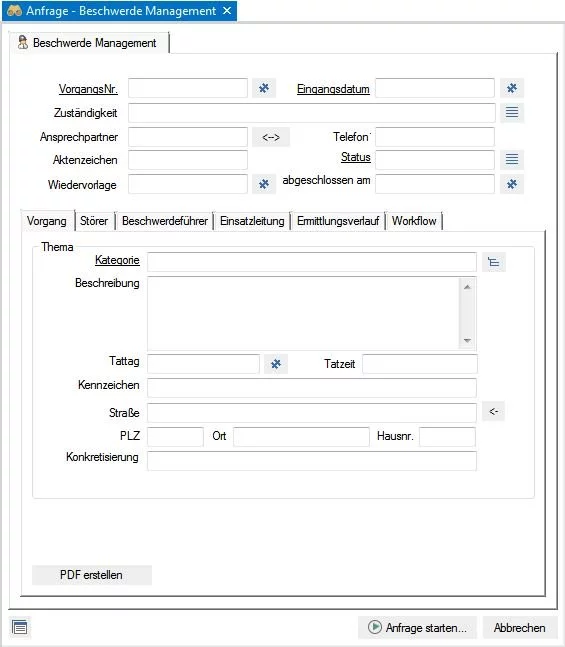Image resolution: width=565 pixels, height=647 pixels.
Task: Click into the Ansprechpartner field
Action: [x=188, y=137]
